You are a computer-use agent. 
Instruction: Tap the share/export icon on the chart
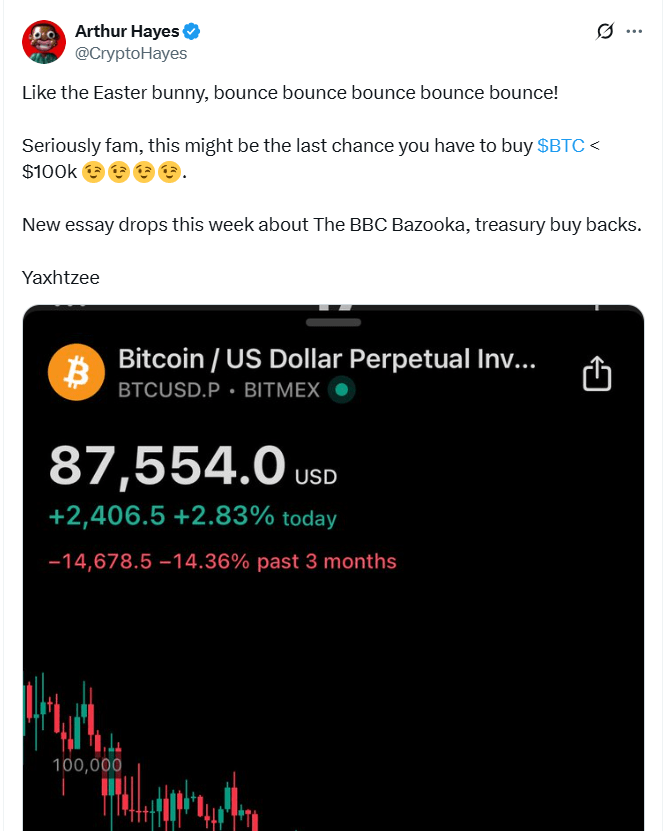(x=596, y=371)
